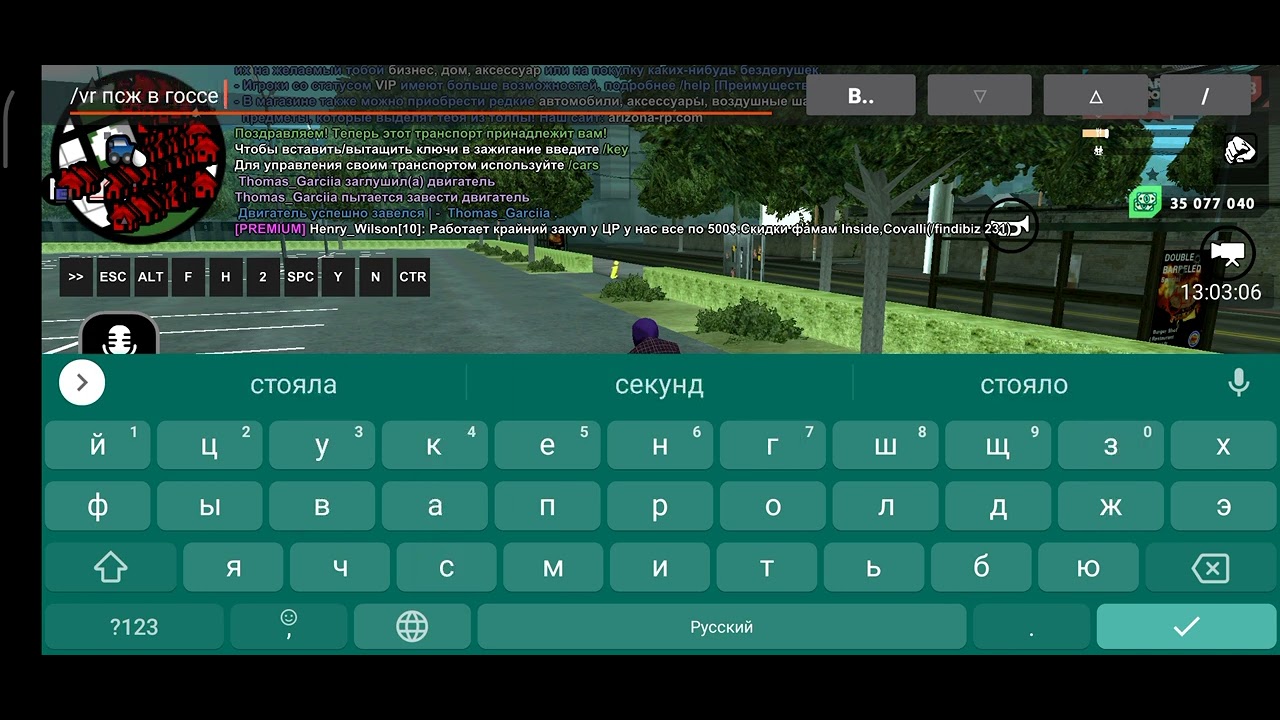The width and height of the screenshot is (1280, 720).
Task: Tap the H key overlay button
Action: [225, 277]
